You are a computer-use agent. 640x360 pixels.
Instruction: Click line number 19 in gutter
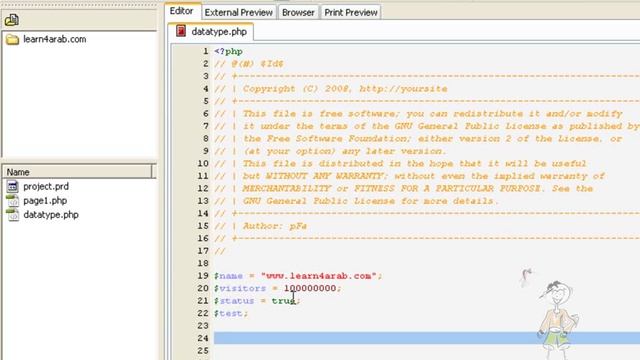point(203,276)
